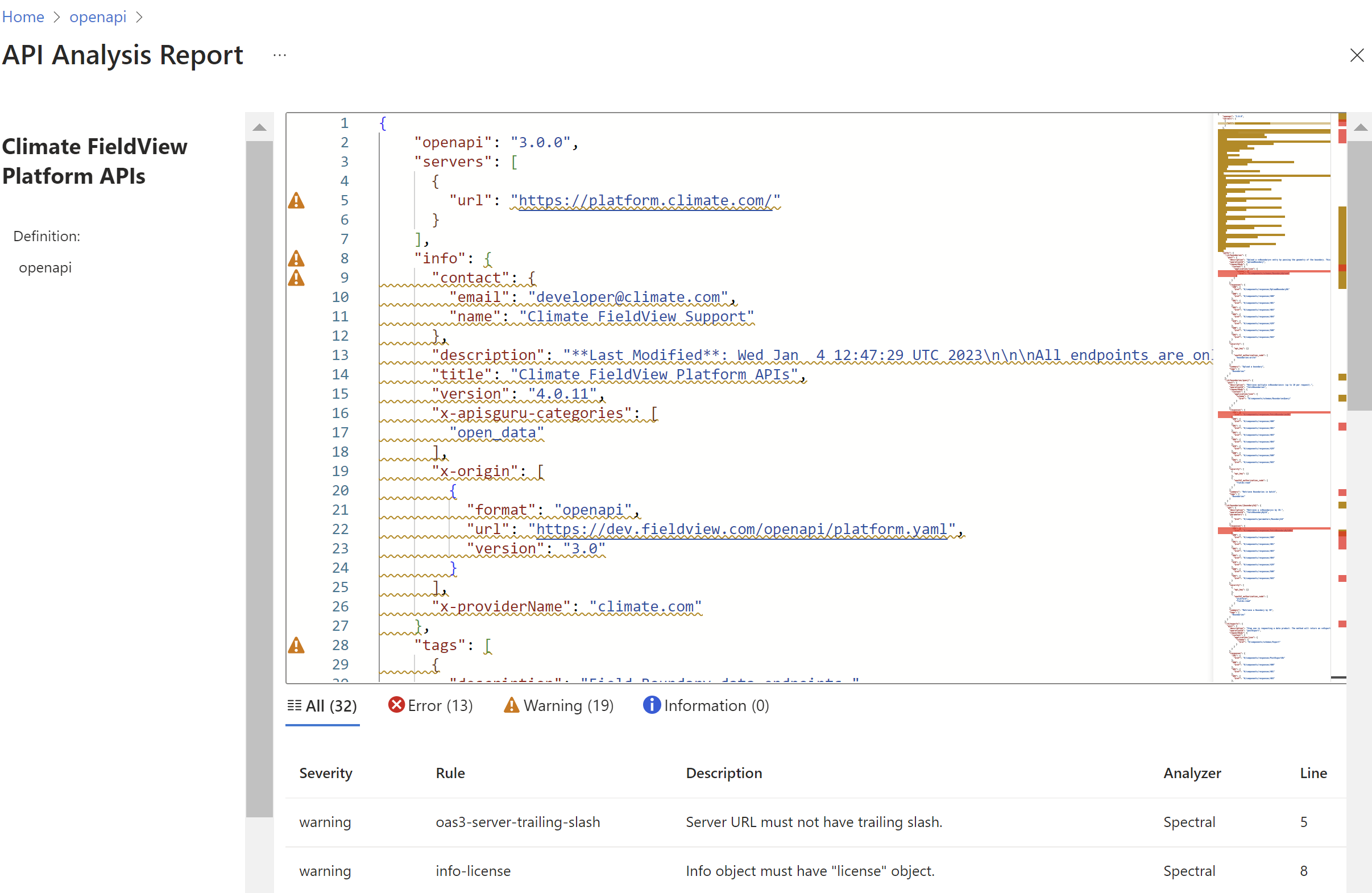Open the ellipsis more options menu
Screen dimensions: 1372x893
280,55
